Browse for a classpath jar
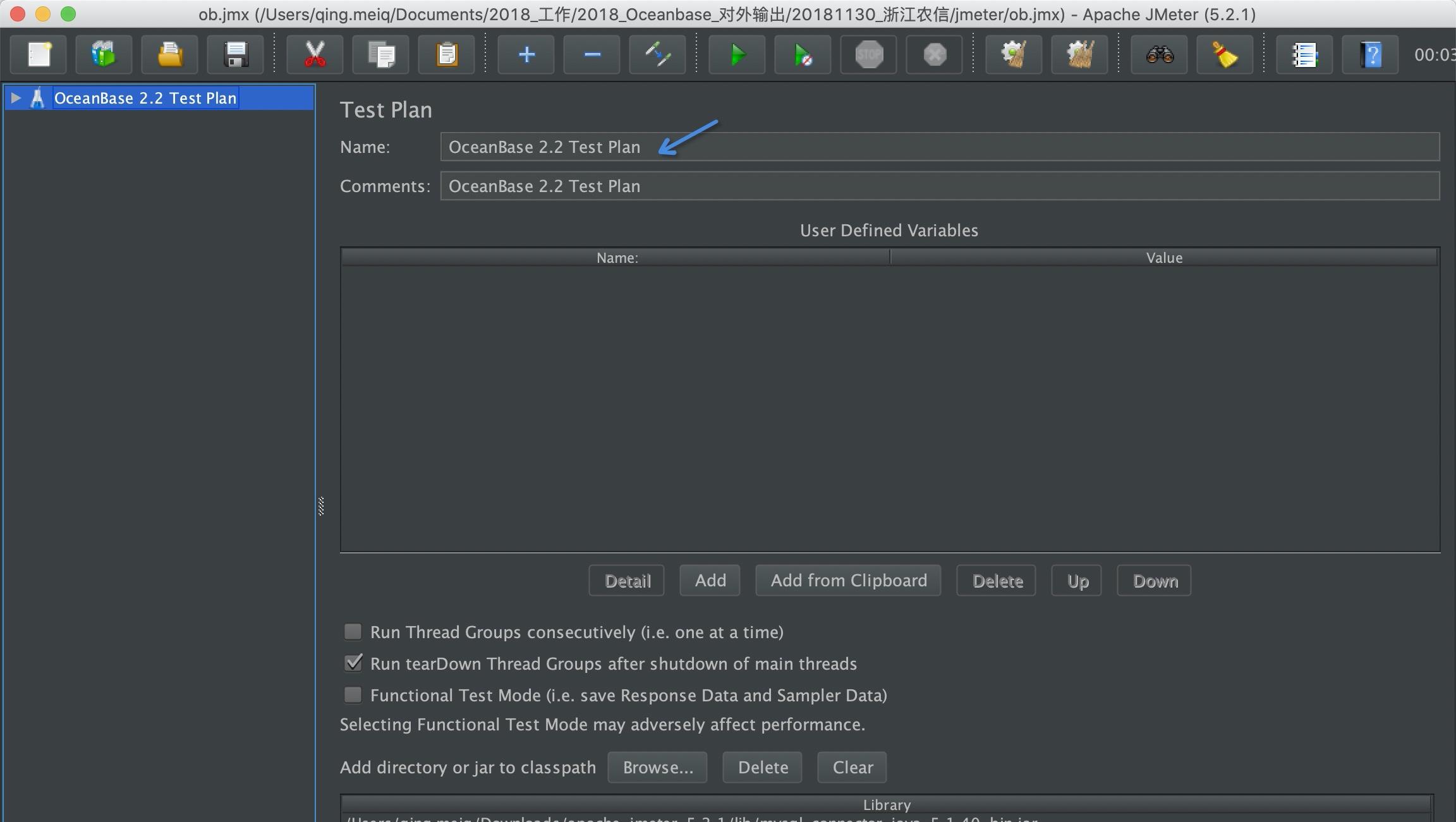 pyautogui.click(x=658, y=768)
